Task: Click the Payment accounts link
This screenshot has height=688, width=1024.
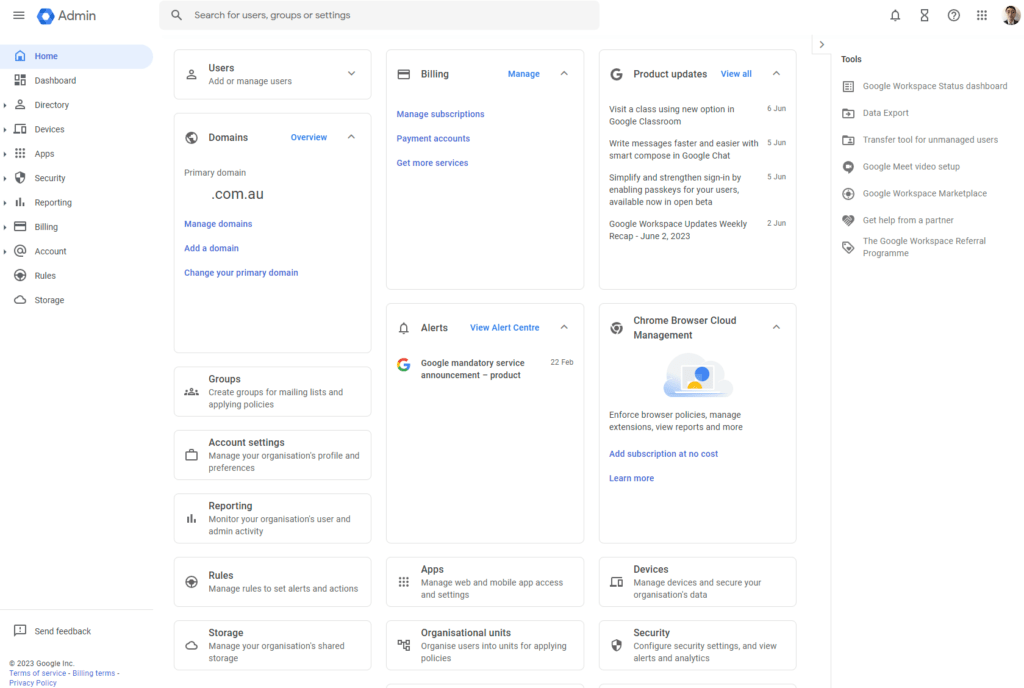Action: [x=433, y=138]
